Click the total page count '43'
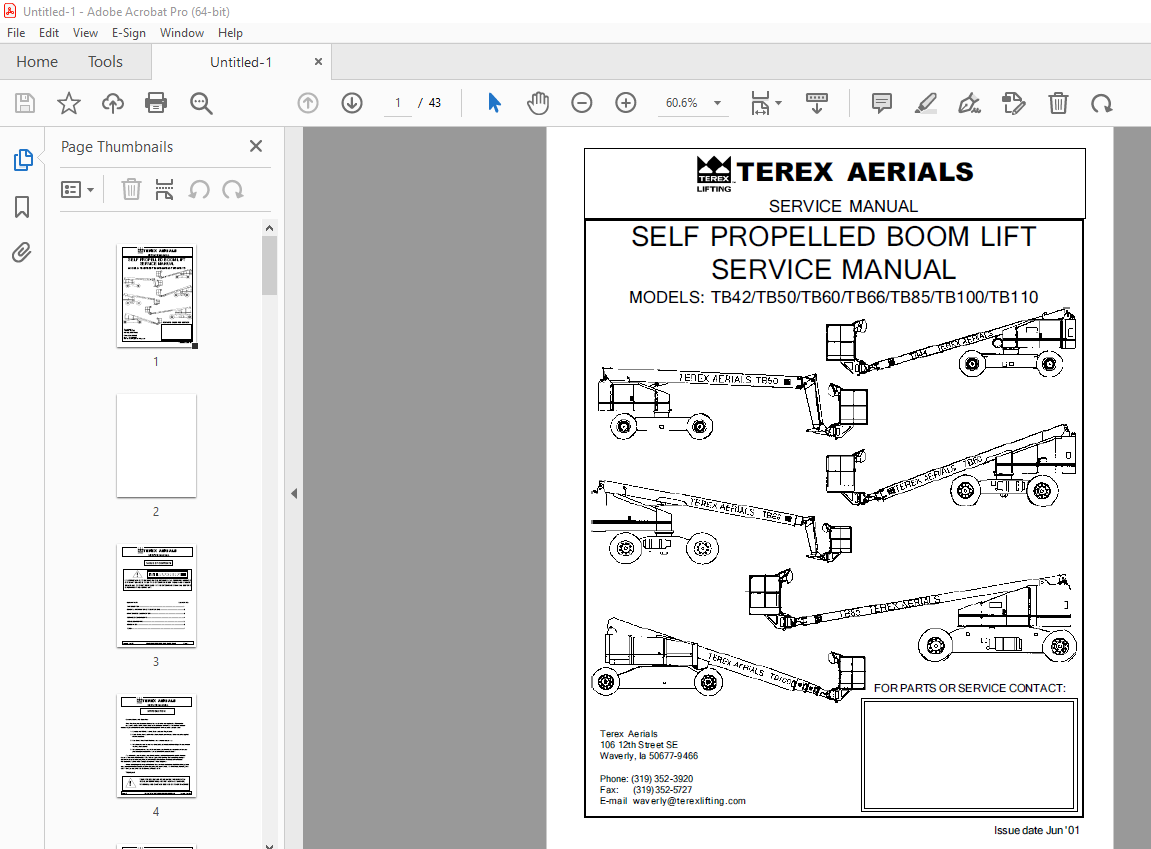 [x=435, y=103]
